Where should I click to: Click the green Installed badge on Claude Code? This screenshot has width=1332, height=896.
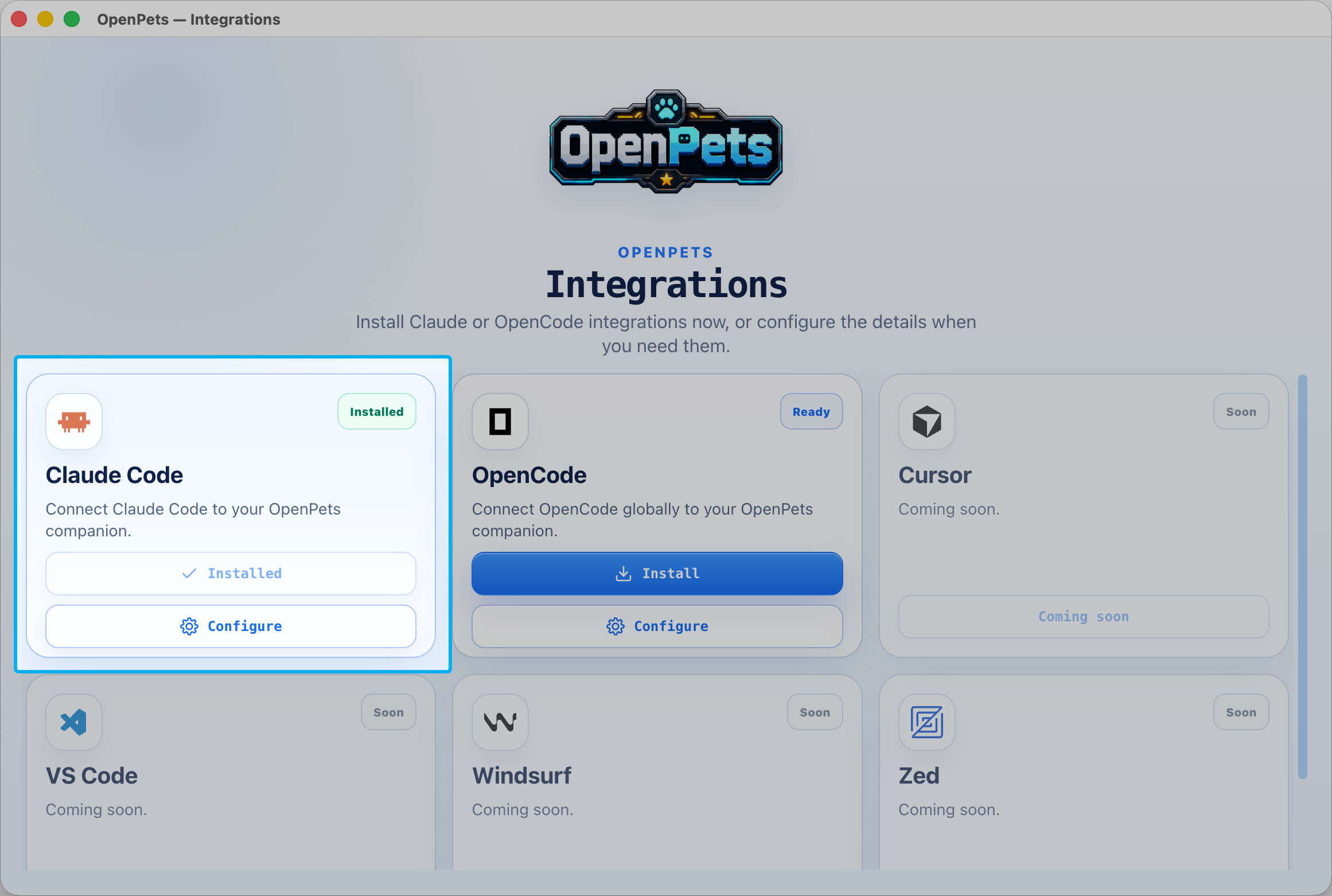(377, 412)
